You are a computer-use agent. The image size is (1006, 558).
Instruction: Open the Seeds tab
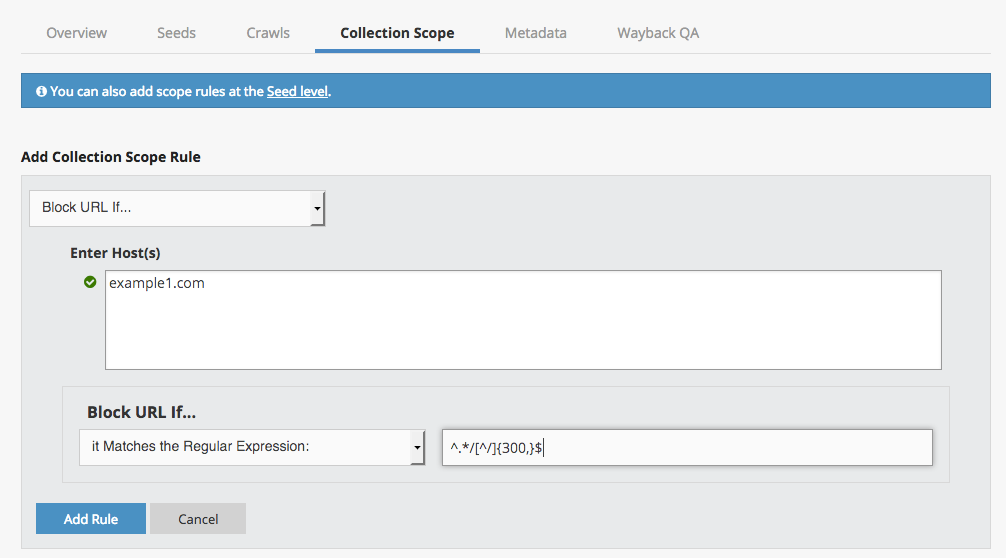[176, 33]
